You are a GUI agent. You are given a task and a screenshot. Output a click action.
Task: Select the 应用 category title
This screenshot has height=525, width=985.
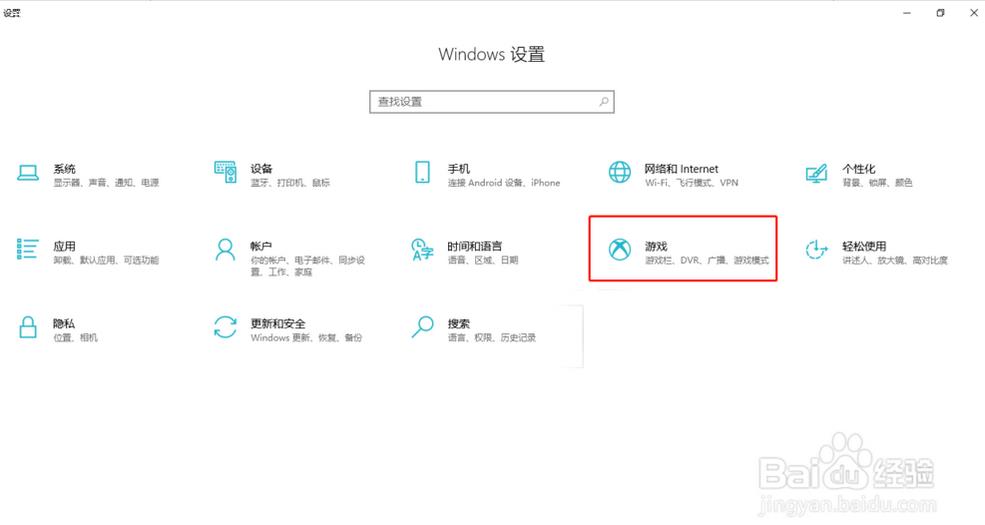click(x=65, y=246)
